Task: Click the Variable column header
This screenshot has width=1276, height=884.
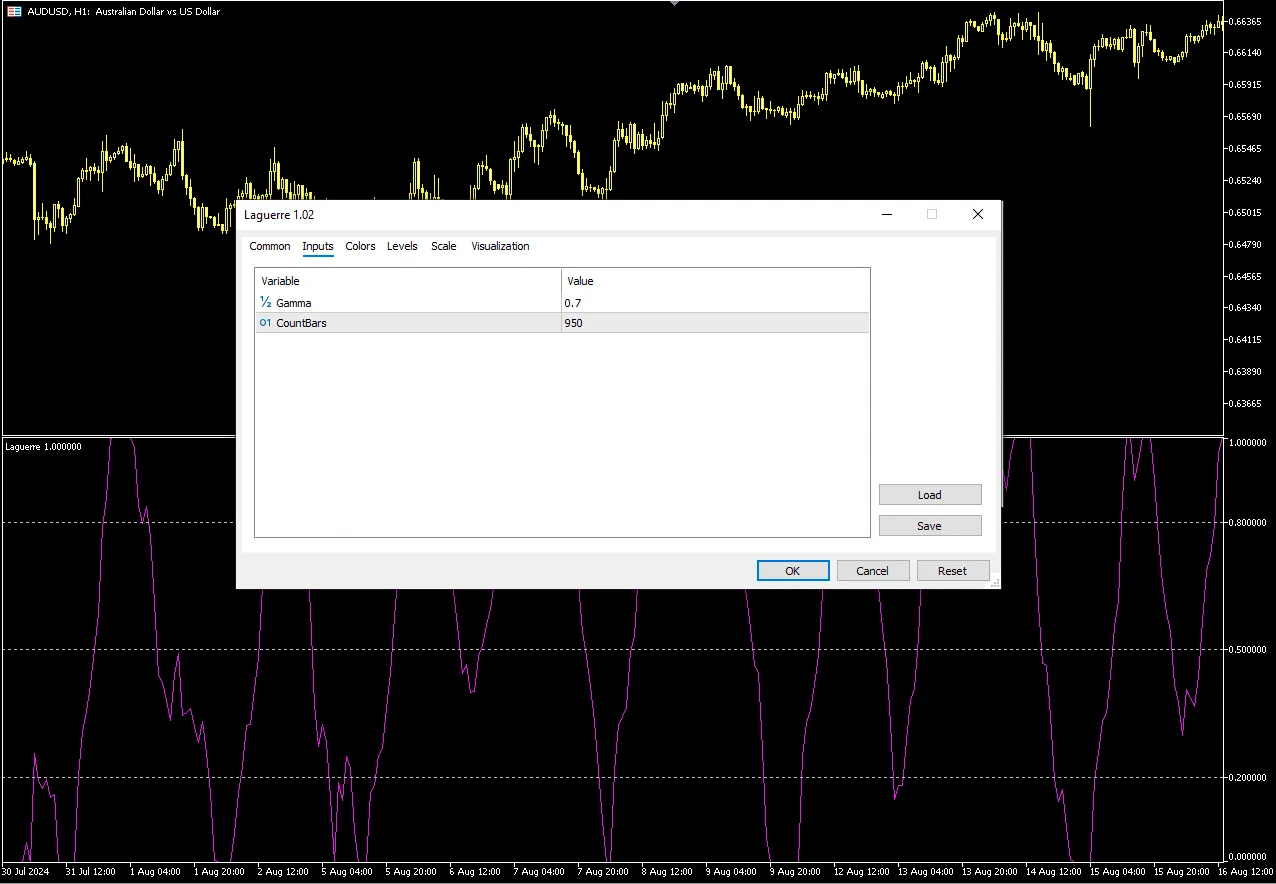Action: click(408, 281)
